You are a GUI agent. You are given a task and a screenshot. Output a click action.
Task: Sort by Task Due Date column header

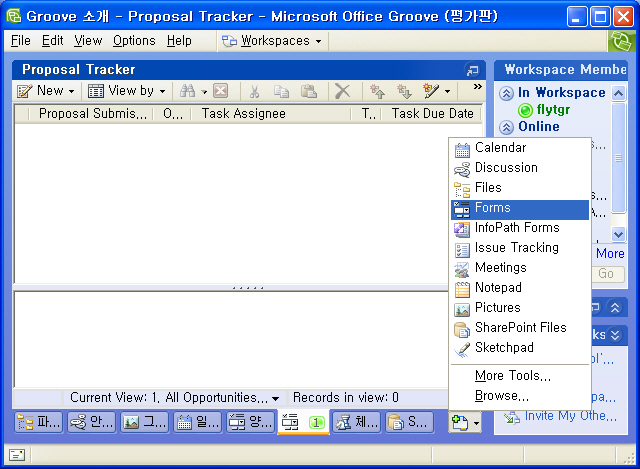(x=432, y=113)
